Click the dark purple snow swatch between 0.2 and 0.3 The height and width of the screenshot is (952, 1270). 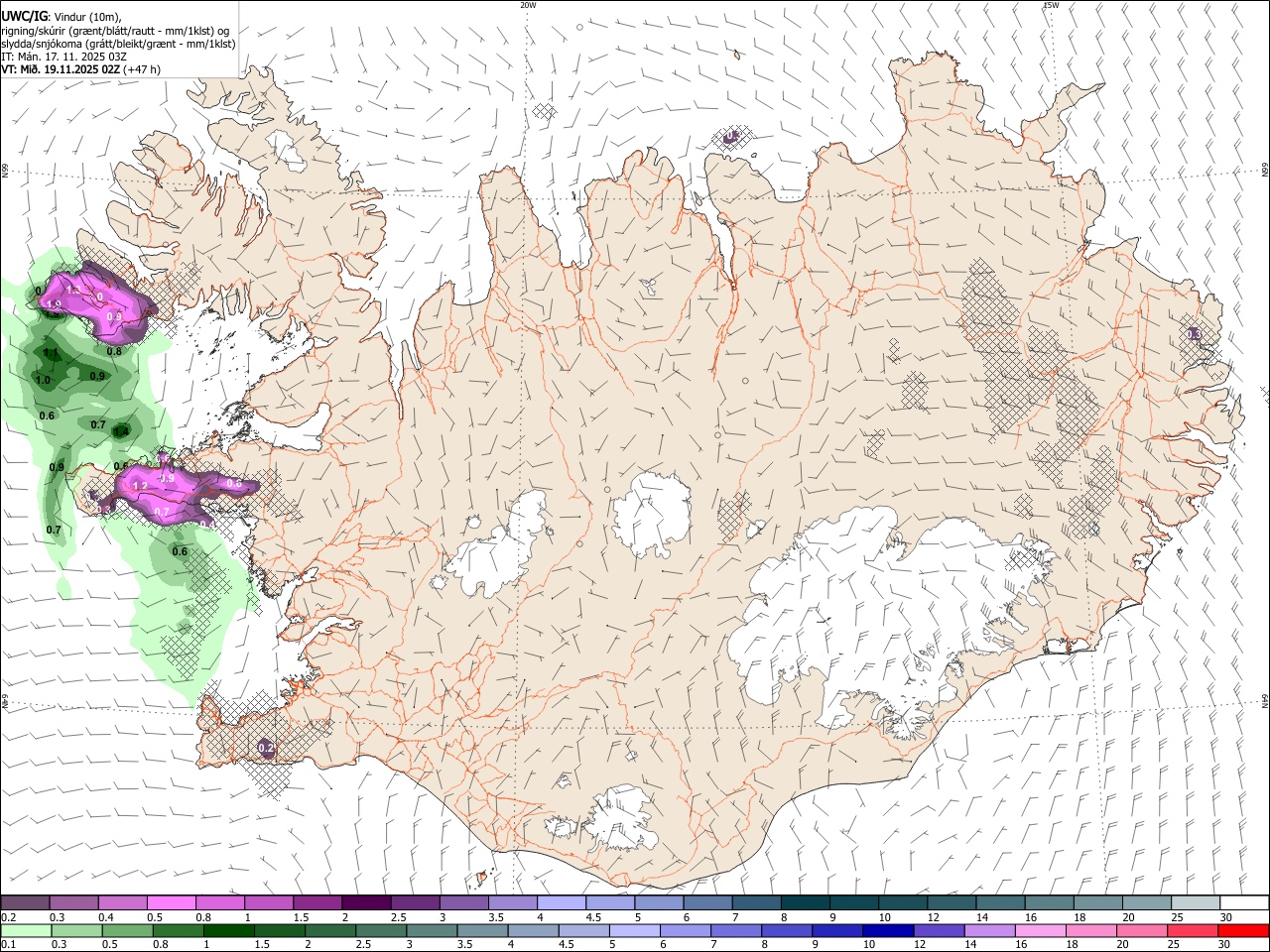pos(25,902)
